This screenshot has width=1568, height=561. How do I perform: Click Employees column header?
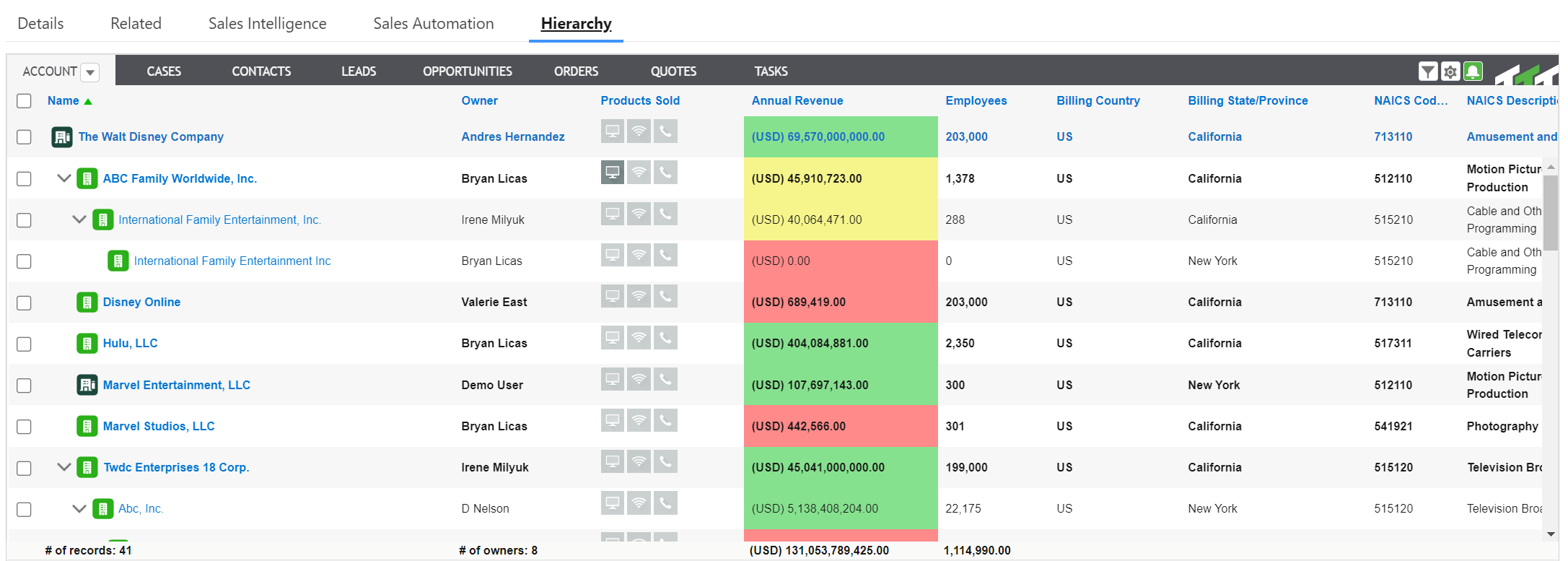pos(976,100)
